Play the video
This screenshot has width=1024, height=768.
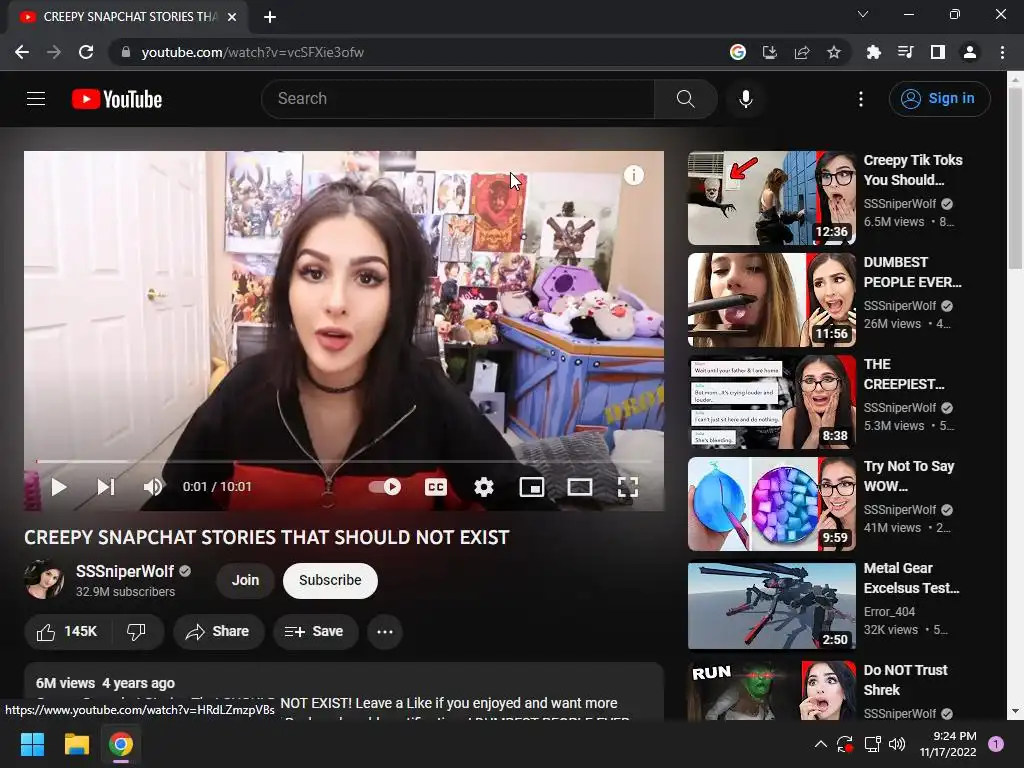[59, 487]
